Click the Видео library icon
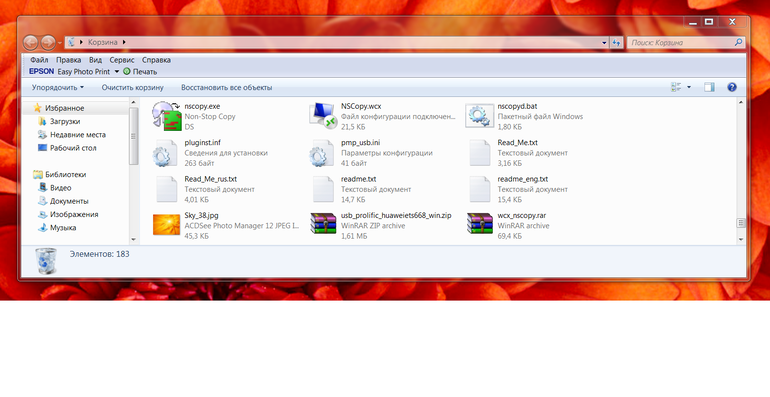 tap(42, 188)
